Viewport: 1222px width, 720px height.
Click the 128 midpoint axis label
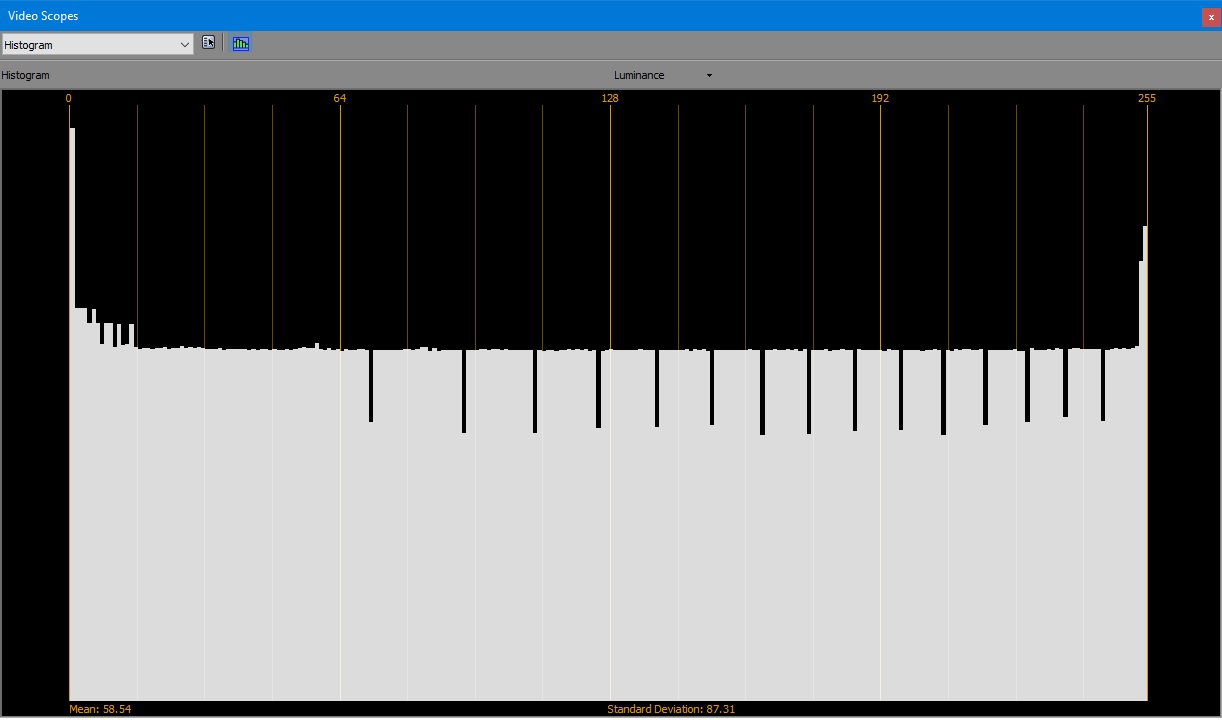coord(610,98)
